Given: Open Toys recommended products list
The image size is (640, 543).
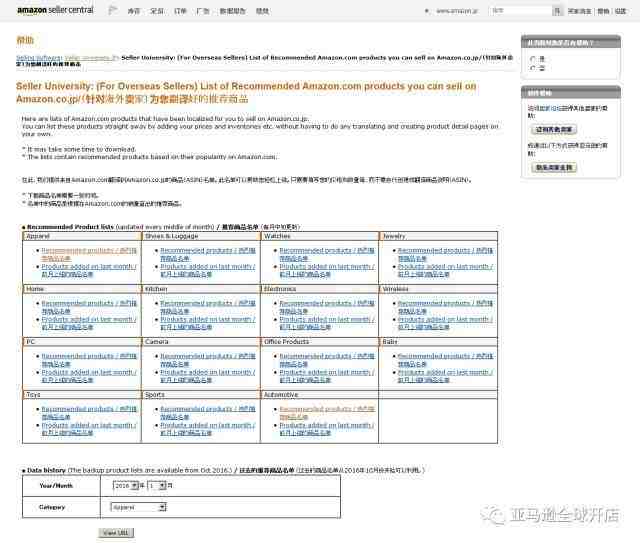Looking at the screenshot, I should [x=89, y=413].
